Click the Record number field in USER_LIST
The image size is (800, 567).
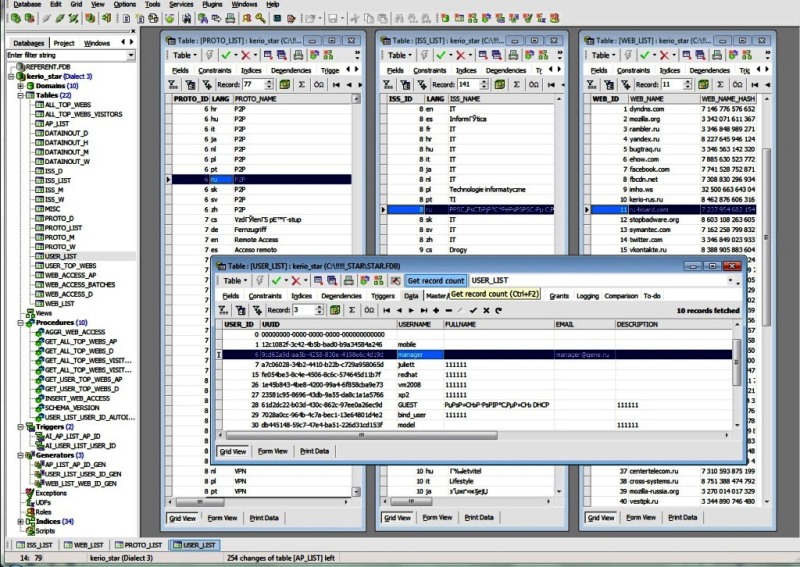coord(304,310)
